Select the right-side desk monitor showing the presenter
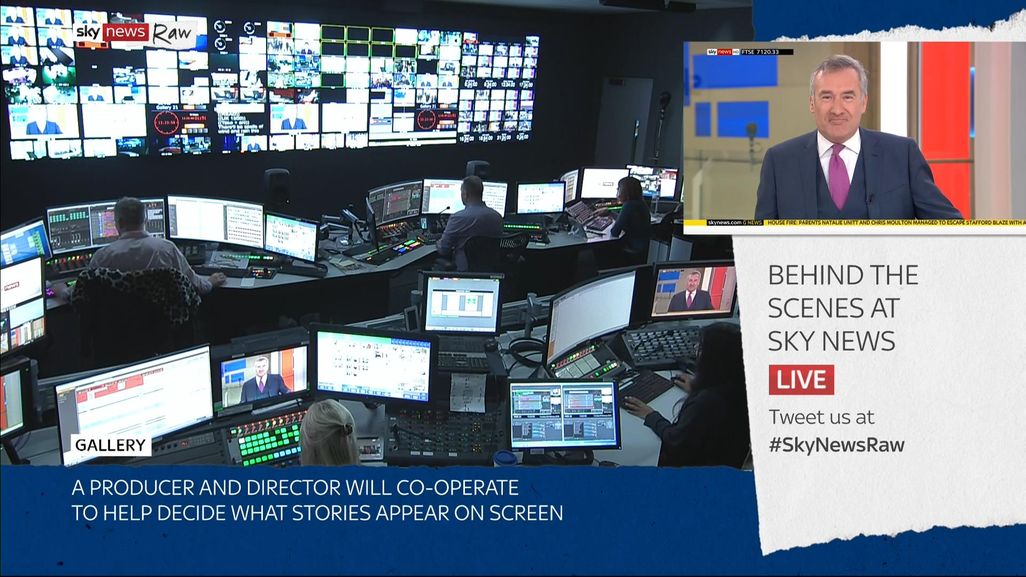 [693, 291]
